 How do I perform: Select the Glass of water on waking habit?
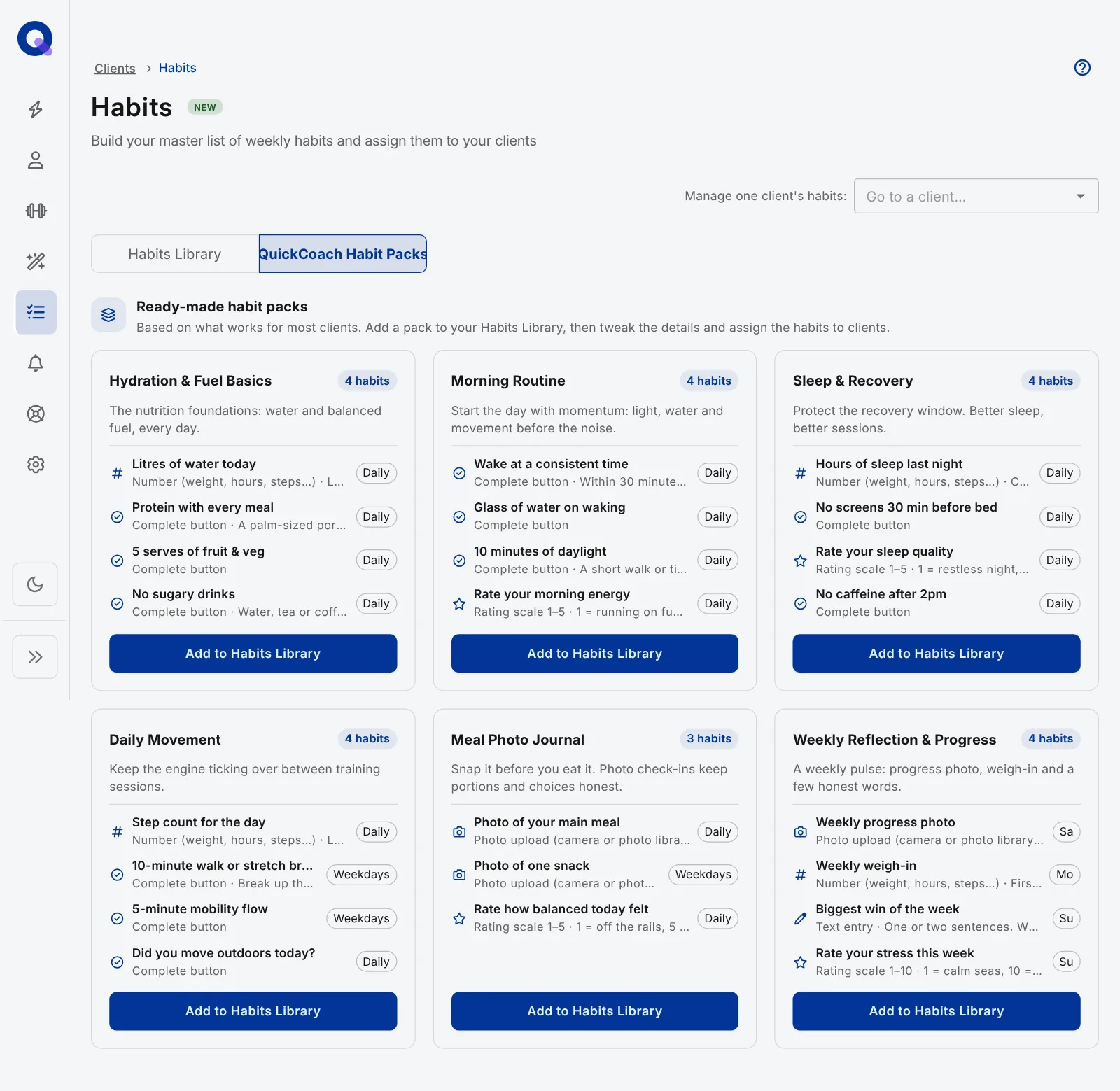(594, 516)
